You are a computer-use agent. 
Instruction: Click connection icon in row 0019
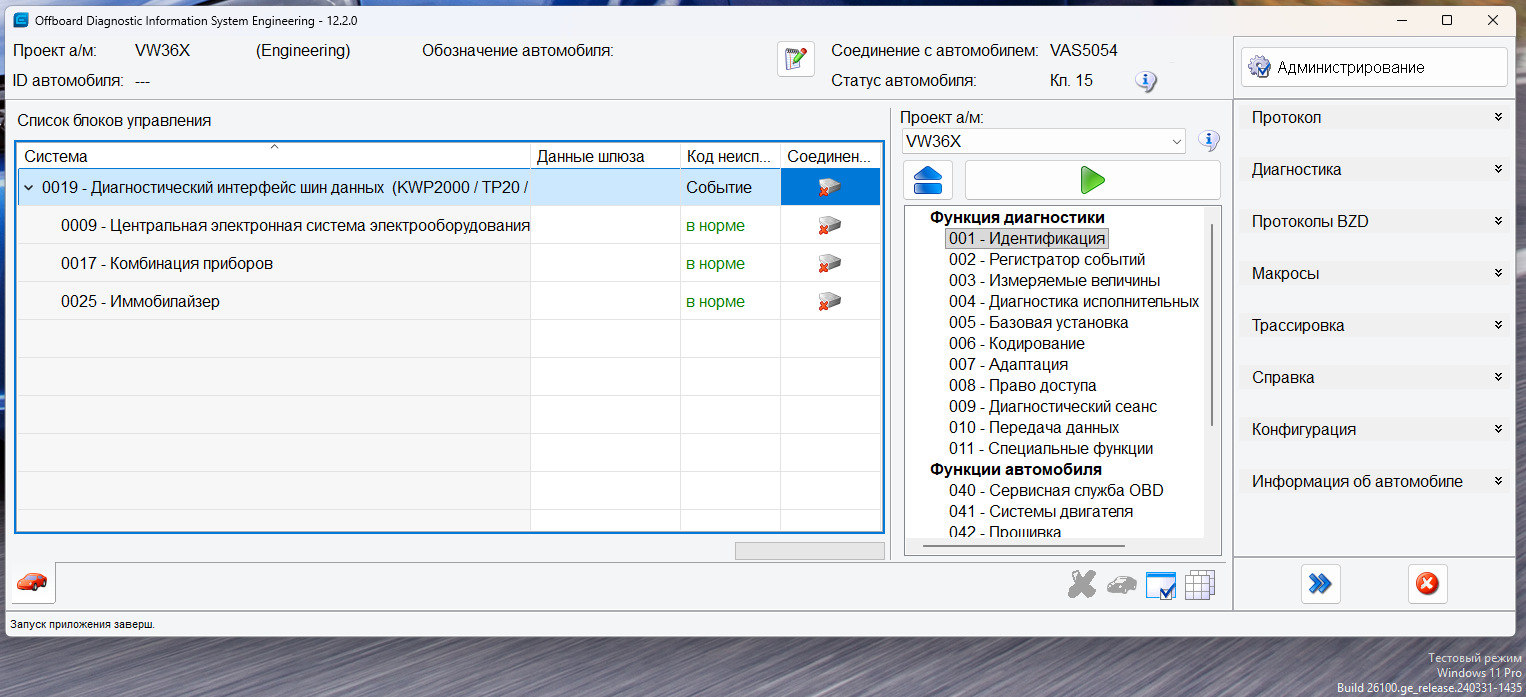(829, 187)
